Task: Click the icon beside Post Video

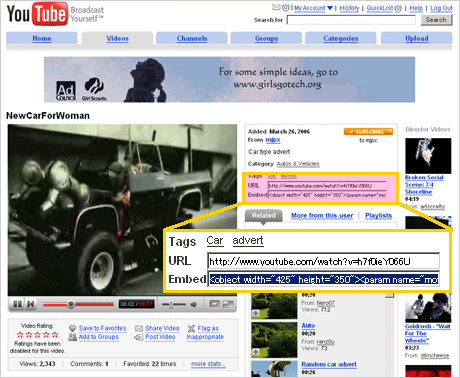Action: tap(139, 337)
